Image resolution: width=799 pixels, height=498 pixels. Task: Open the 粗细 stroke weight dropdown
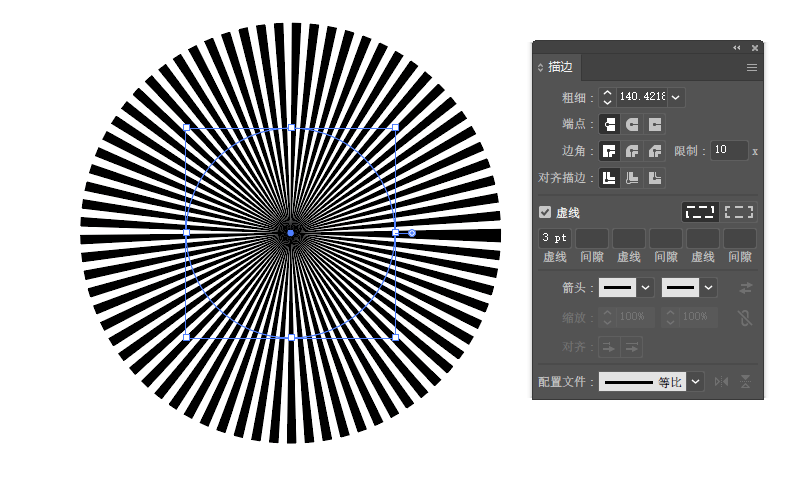676,97
